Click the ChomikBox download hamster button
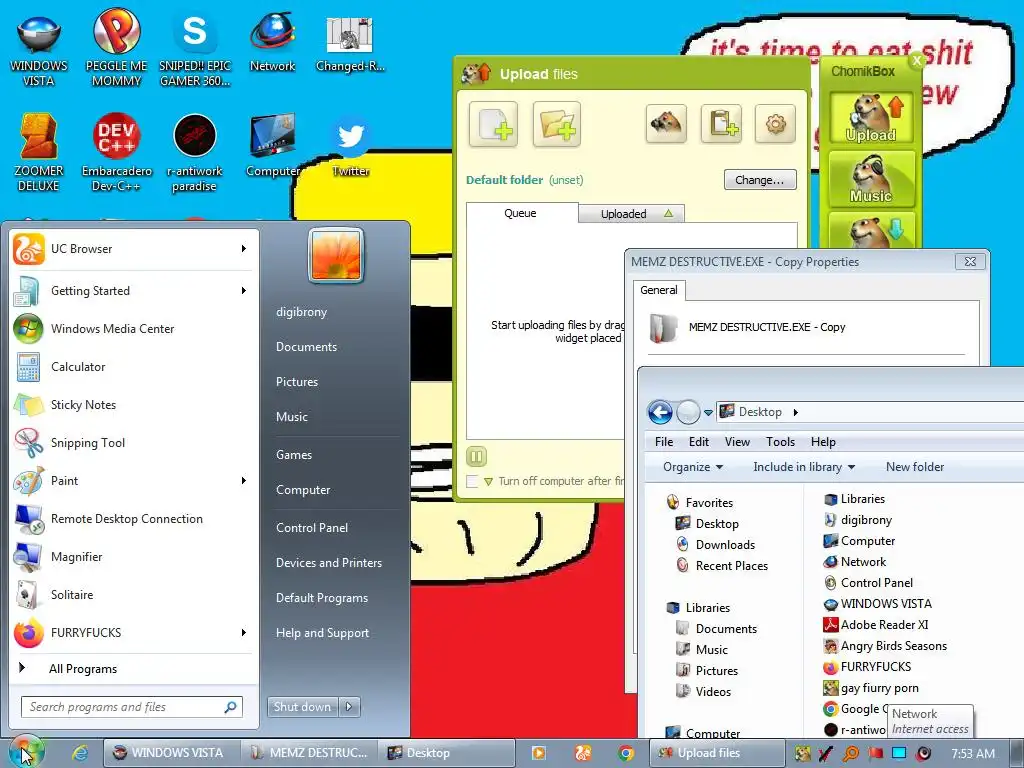Screen dimensions: 1024x768 click(871, 230)
